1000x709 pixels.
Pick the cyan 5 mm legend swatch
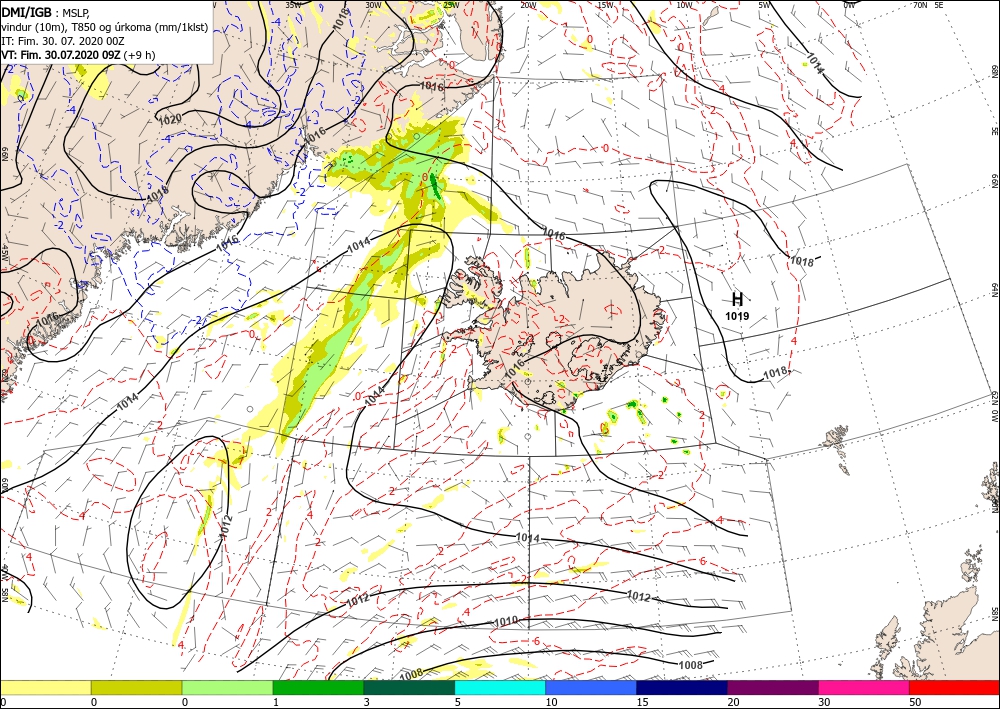click(x=500, y=687)
